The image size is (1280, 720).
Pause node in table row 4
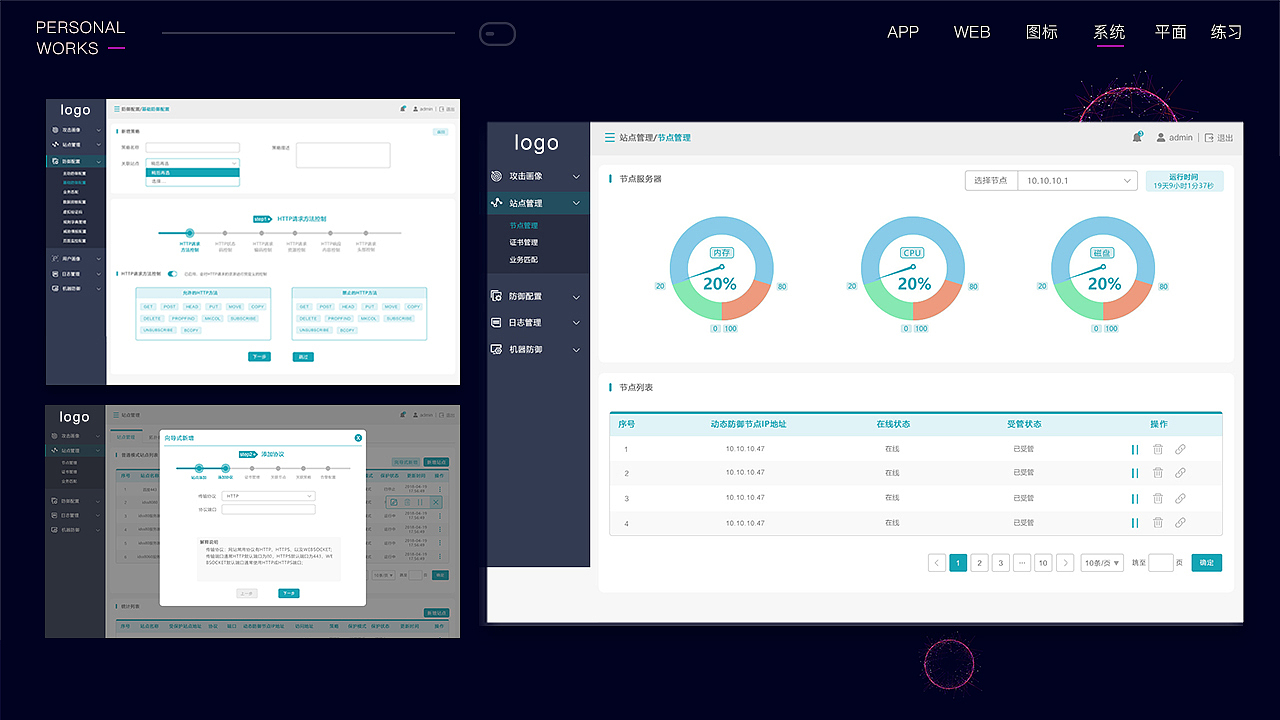1135,523
